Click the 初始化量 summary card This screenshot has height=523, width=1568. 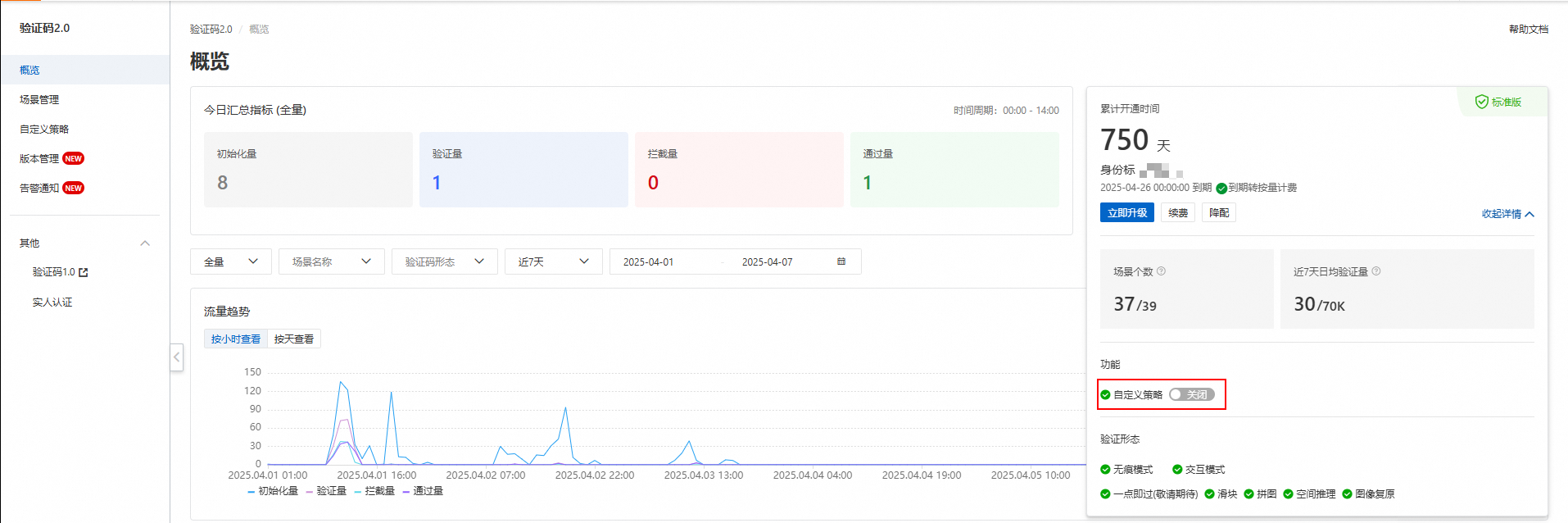coord(308,170)
